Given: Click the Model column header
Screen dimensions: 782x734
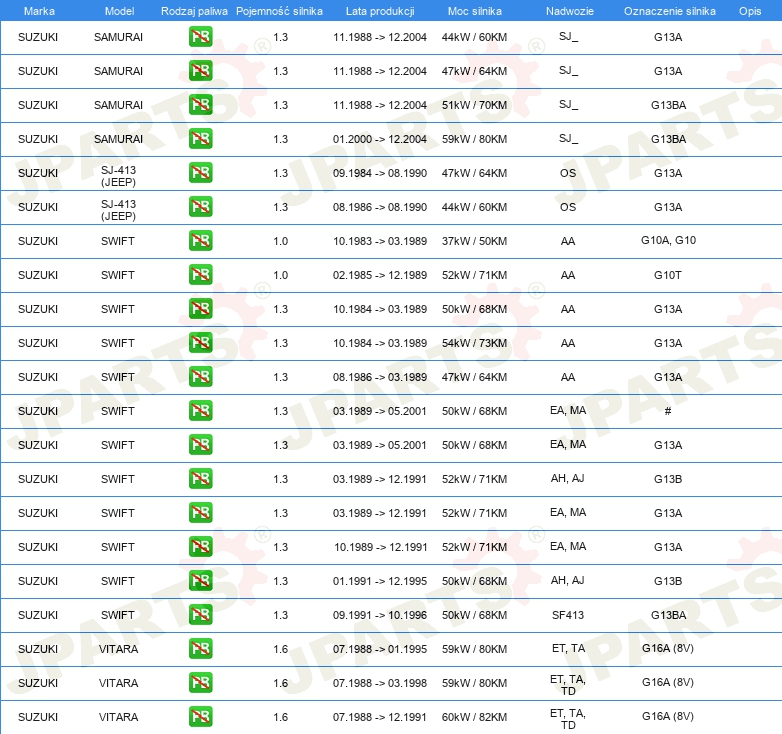Looking at the screenshot, I should [x=119, y=11].
